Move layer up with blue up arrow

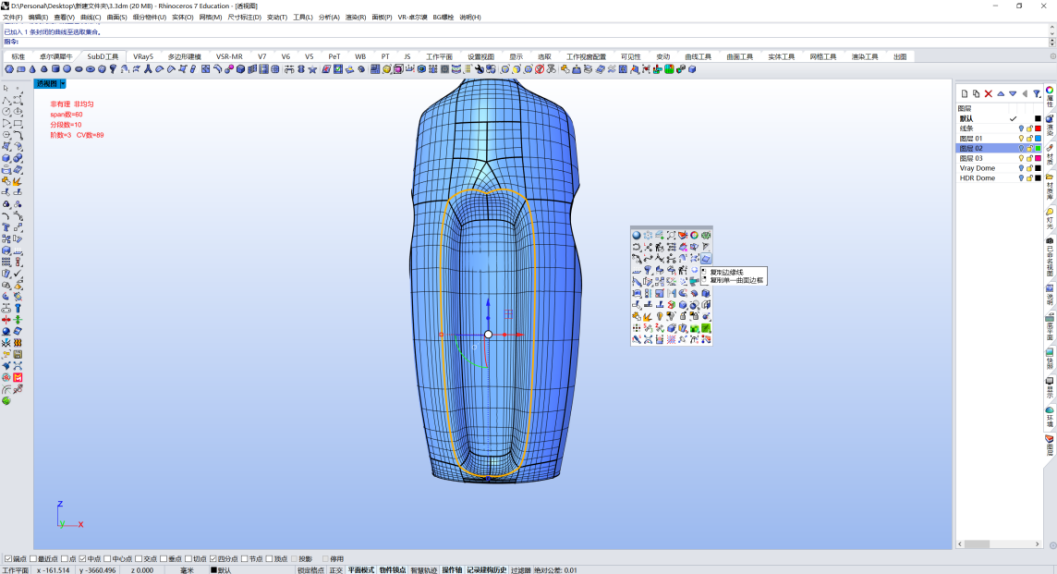(x=1000, y=94)
